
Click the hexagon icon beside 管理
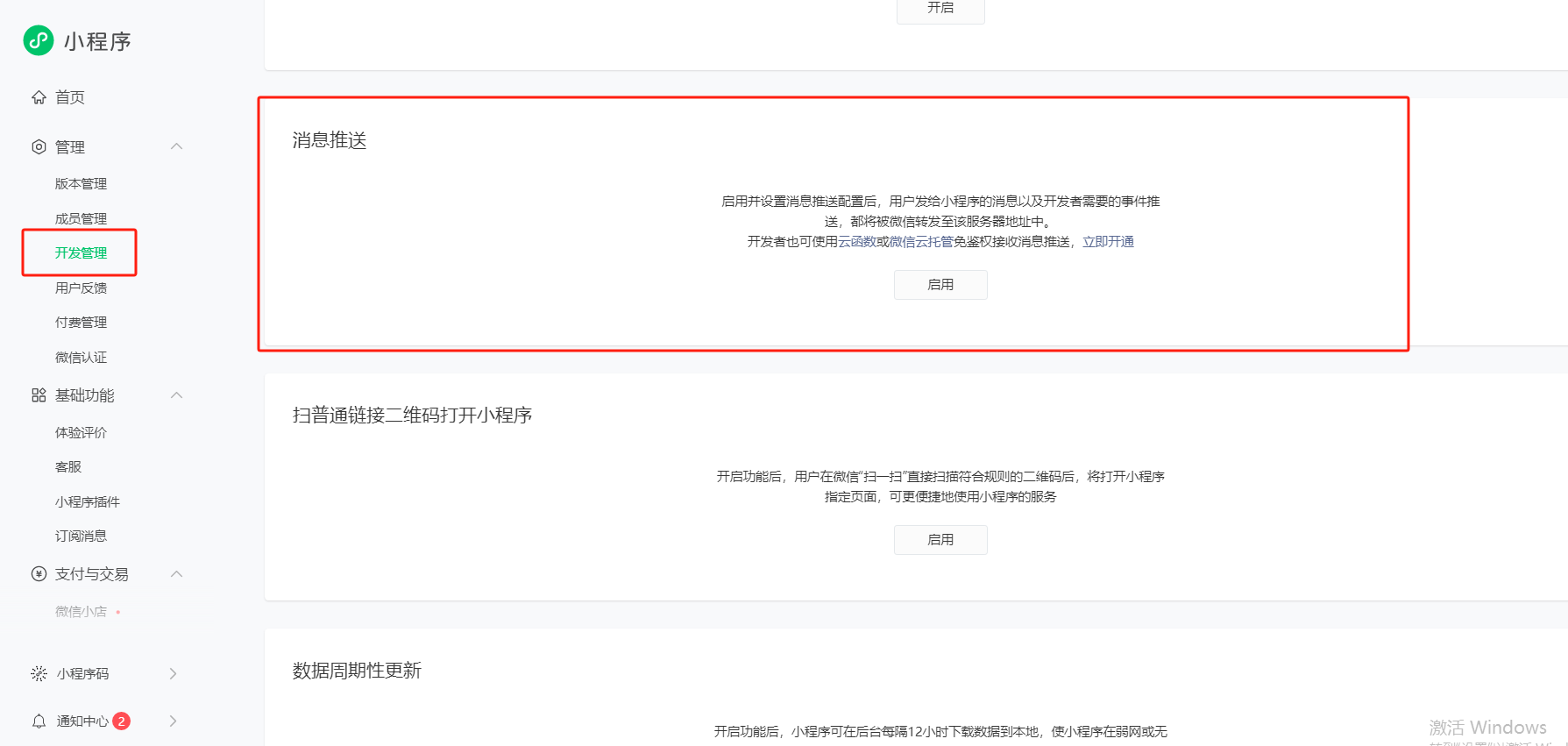pos(39,147)
